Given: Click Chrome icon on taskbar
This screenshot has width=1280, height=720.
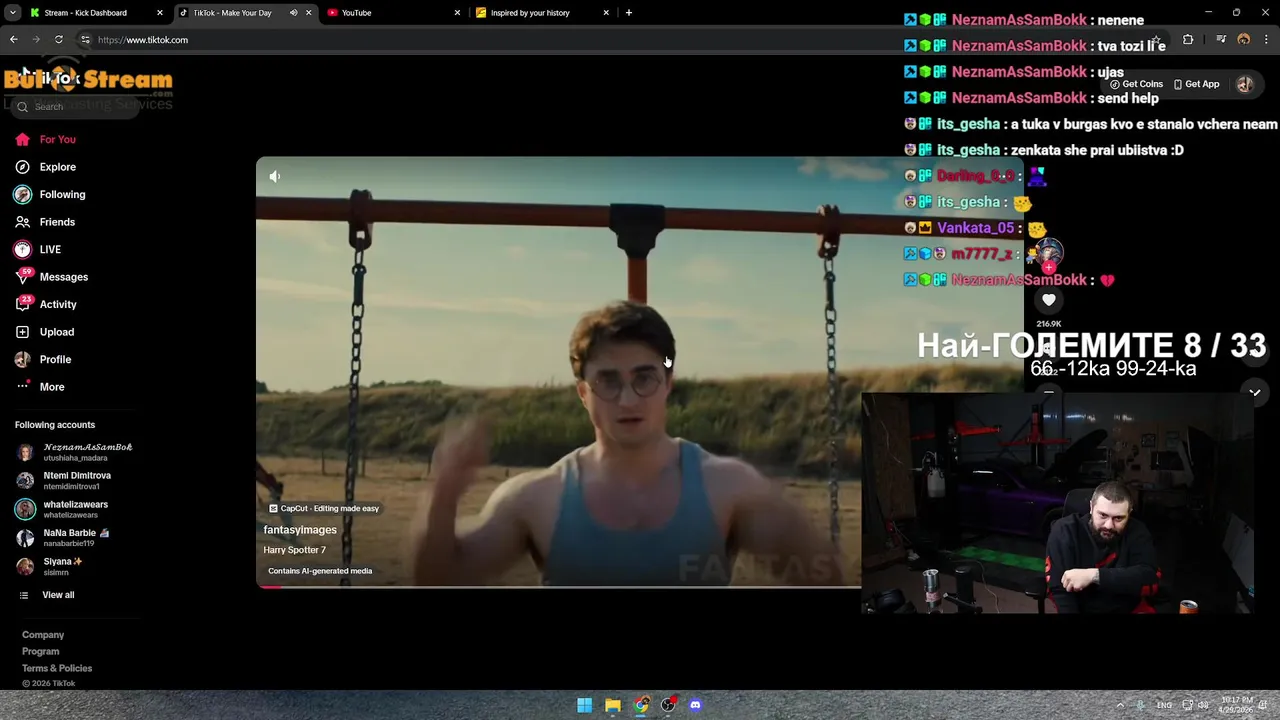Looking at the screenshot, I should [641, 705].
